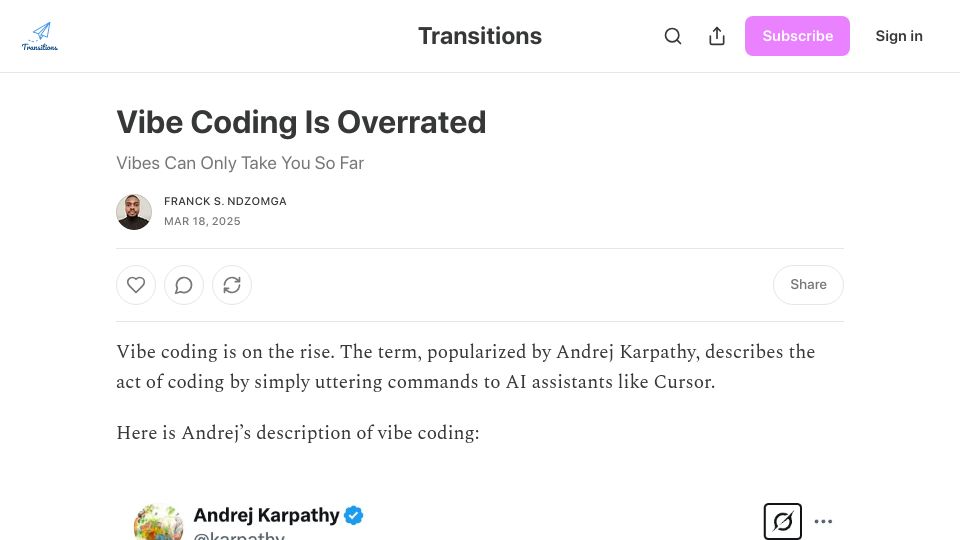This screenshot has height=540, width=960.
Task: Click the @karpathy handle
Action: [x=239, y=535]
